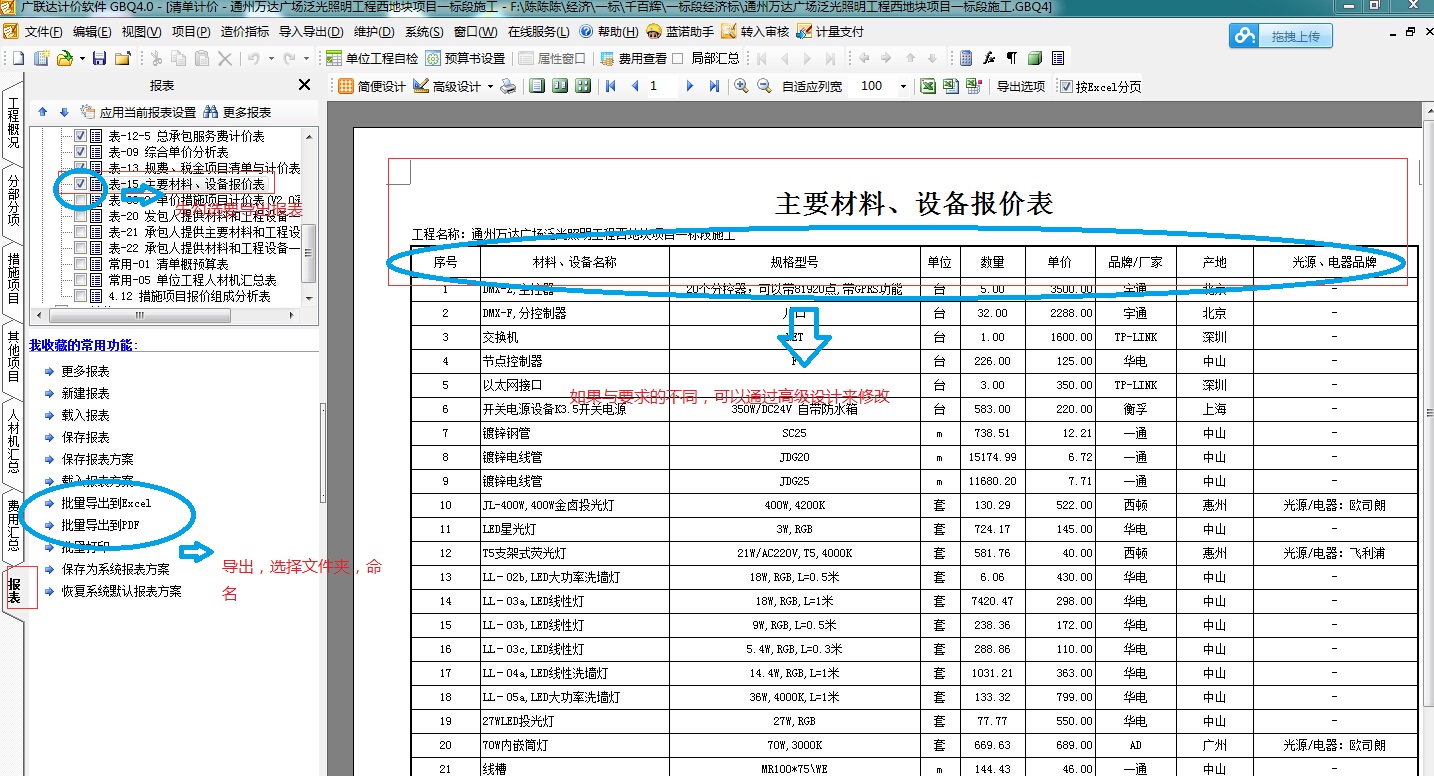Toggle 局部汇总 checkbox
This screenshot has height=776, width=1434.
(678, 58)
